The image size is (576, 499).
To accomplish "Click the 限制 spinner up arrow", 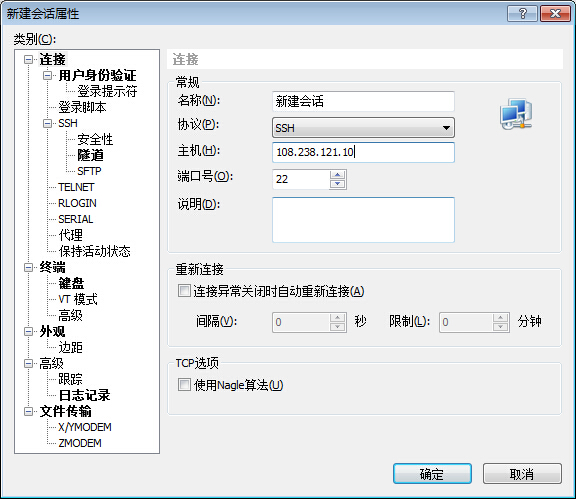I will click(x=500, y=317).
